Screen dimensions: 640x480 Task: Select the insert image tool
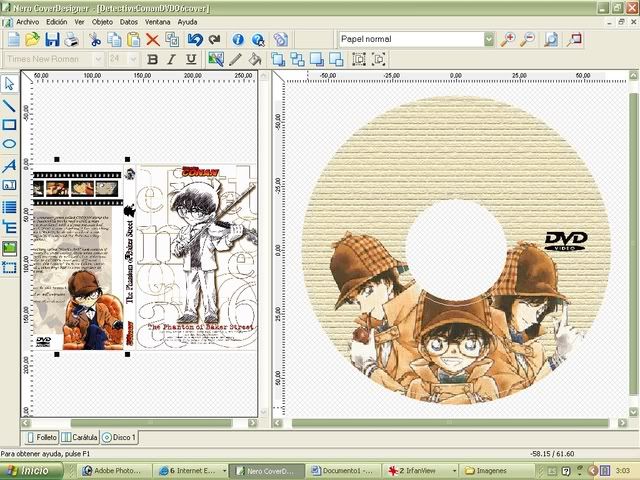tap(10, 247)
